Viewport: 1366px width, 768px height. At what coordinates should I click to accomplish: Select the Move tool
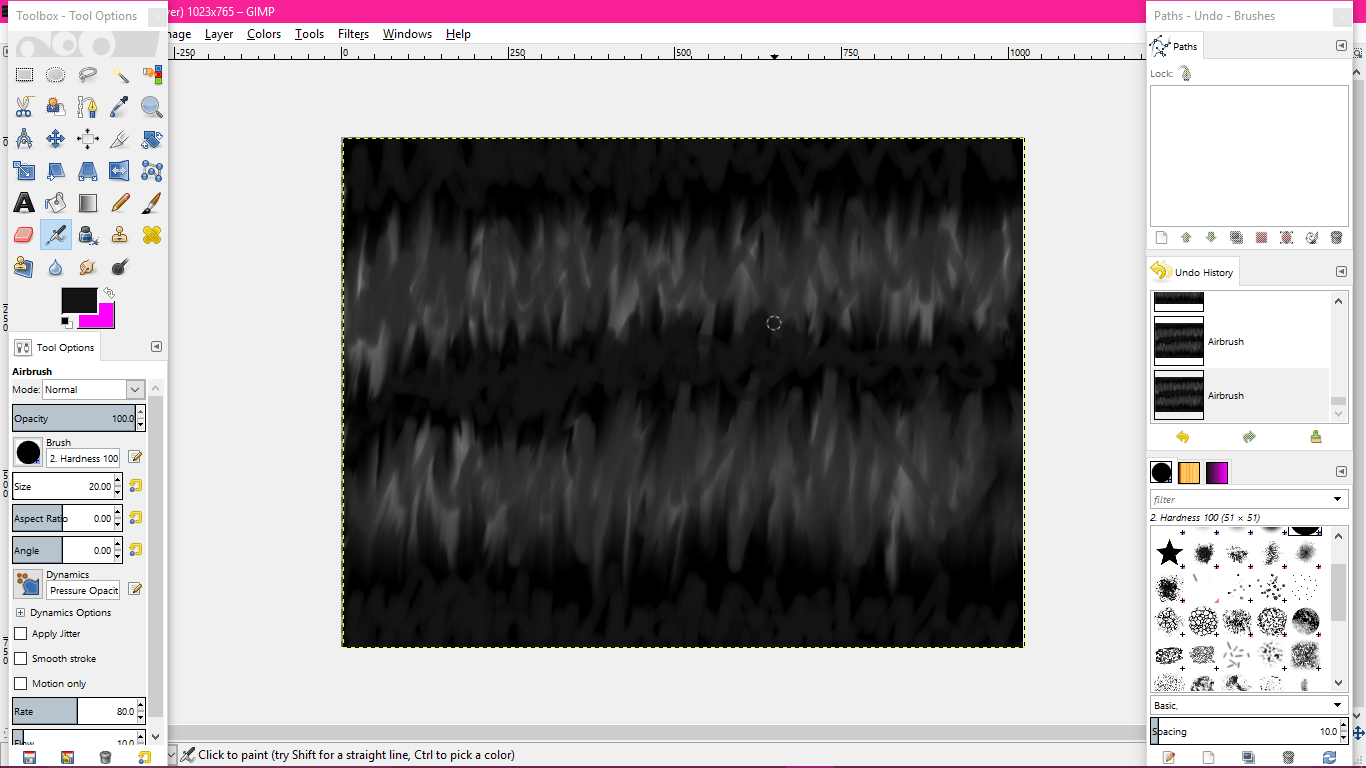pyautogui.click(x=56, y=139)
